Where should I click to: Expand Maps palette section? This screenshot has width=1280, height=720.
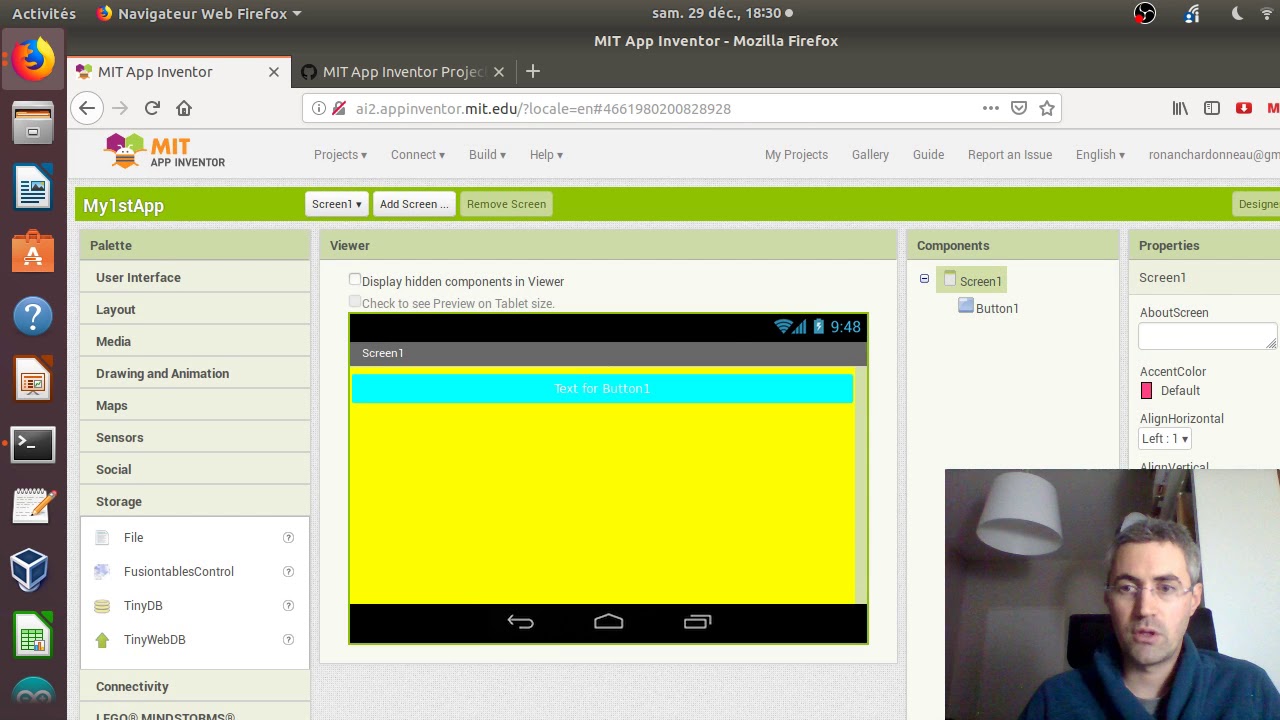195,406
